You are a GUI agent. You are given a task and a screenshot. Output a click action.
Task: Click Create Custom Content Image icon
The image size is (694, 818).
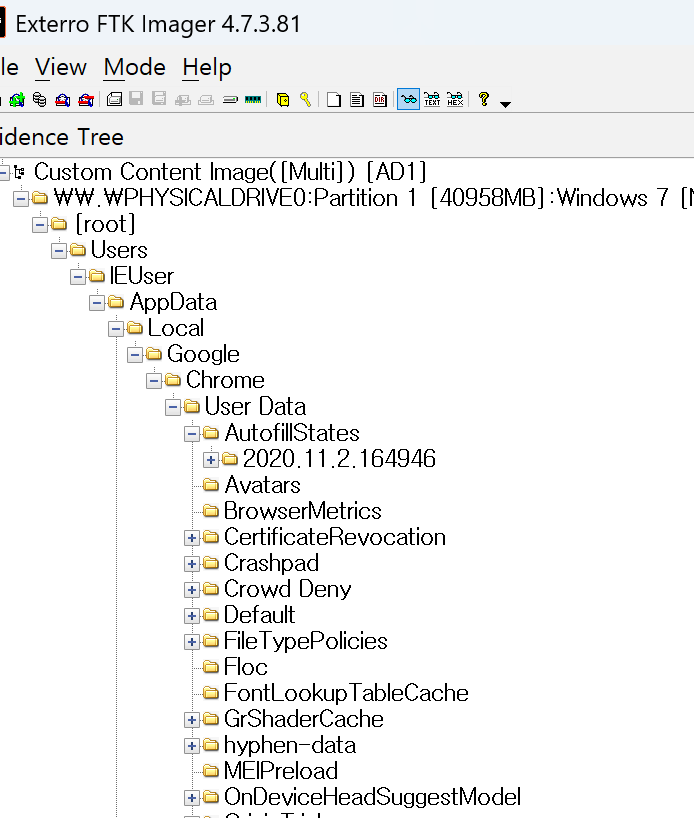[x=206, y=99]
